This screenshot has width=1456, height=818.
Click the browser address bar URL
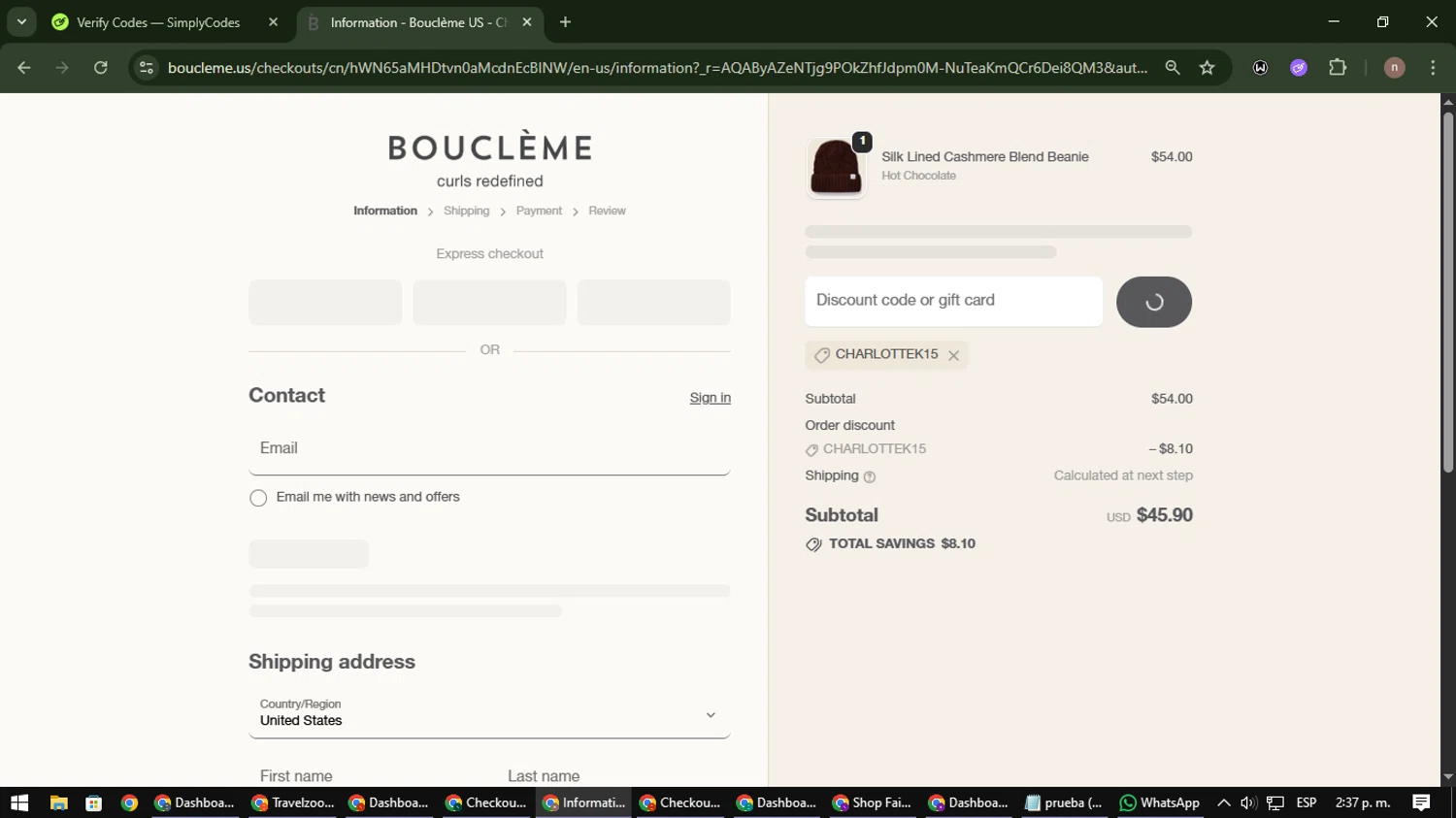coord(657,68)
